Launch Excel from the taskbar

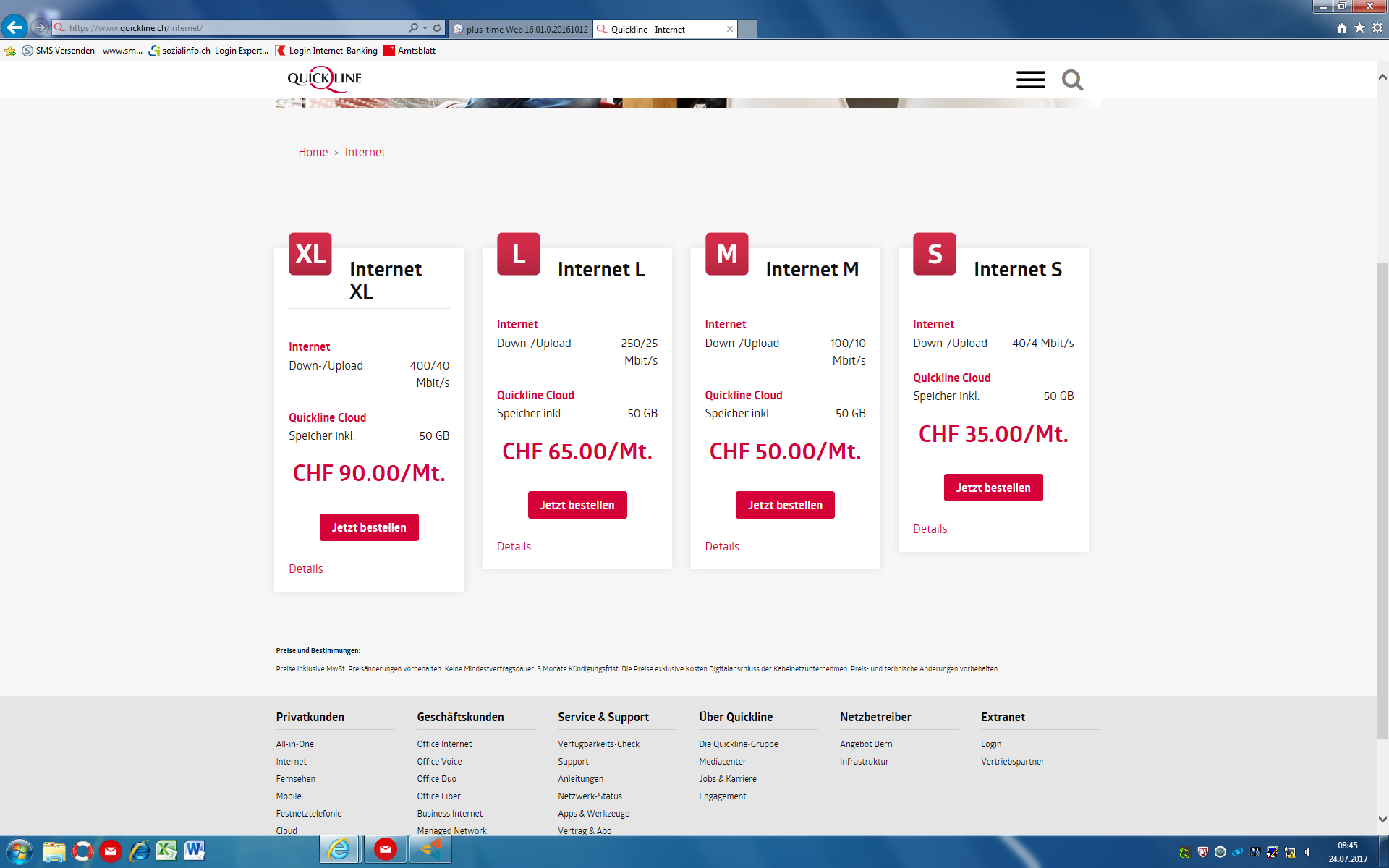point(166,851)
